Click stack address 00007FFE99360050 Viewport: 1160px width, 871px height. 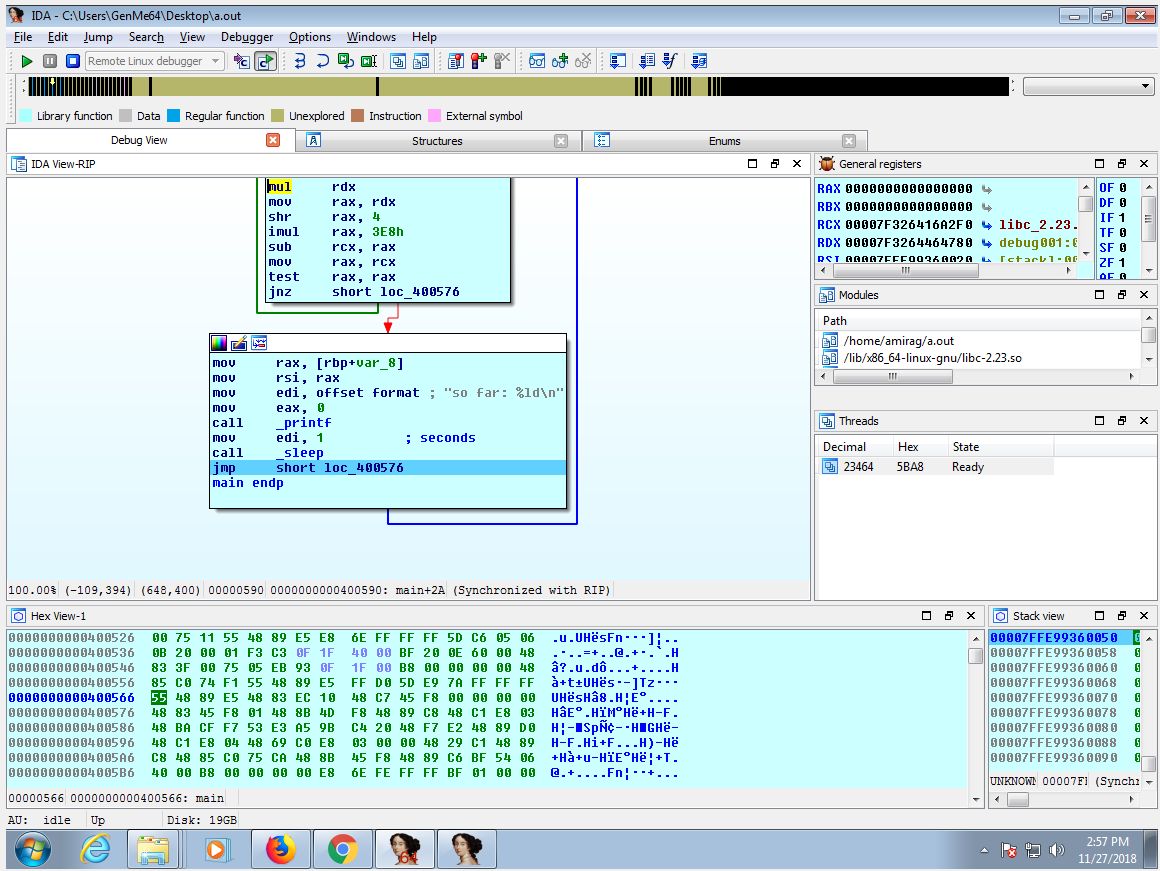click(x=1054, y=638)
